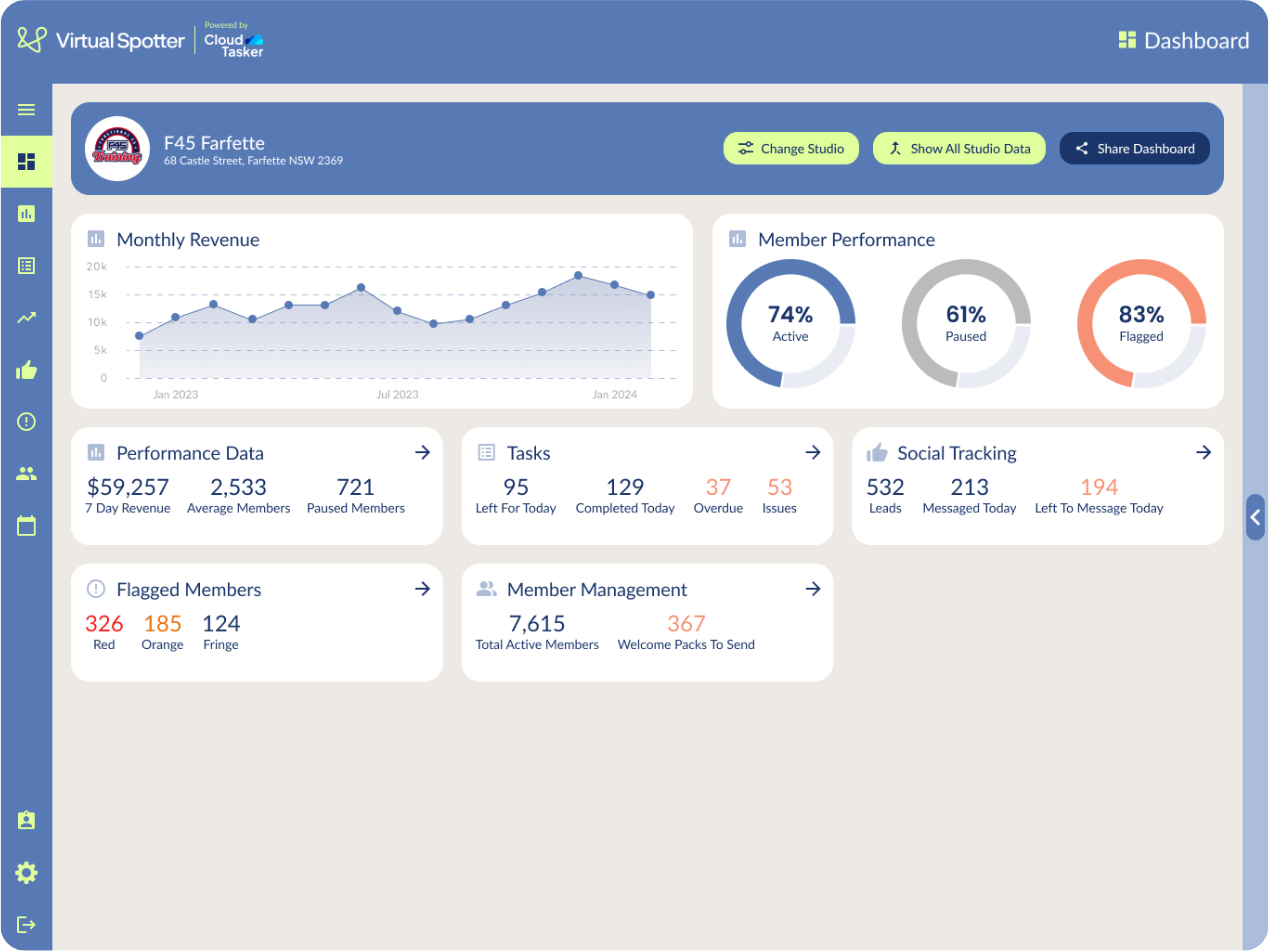Viewport: 1269px width, 951px height.
Task: Open Performance Data details arrow
Action: click(422, 453)
